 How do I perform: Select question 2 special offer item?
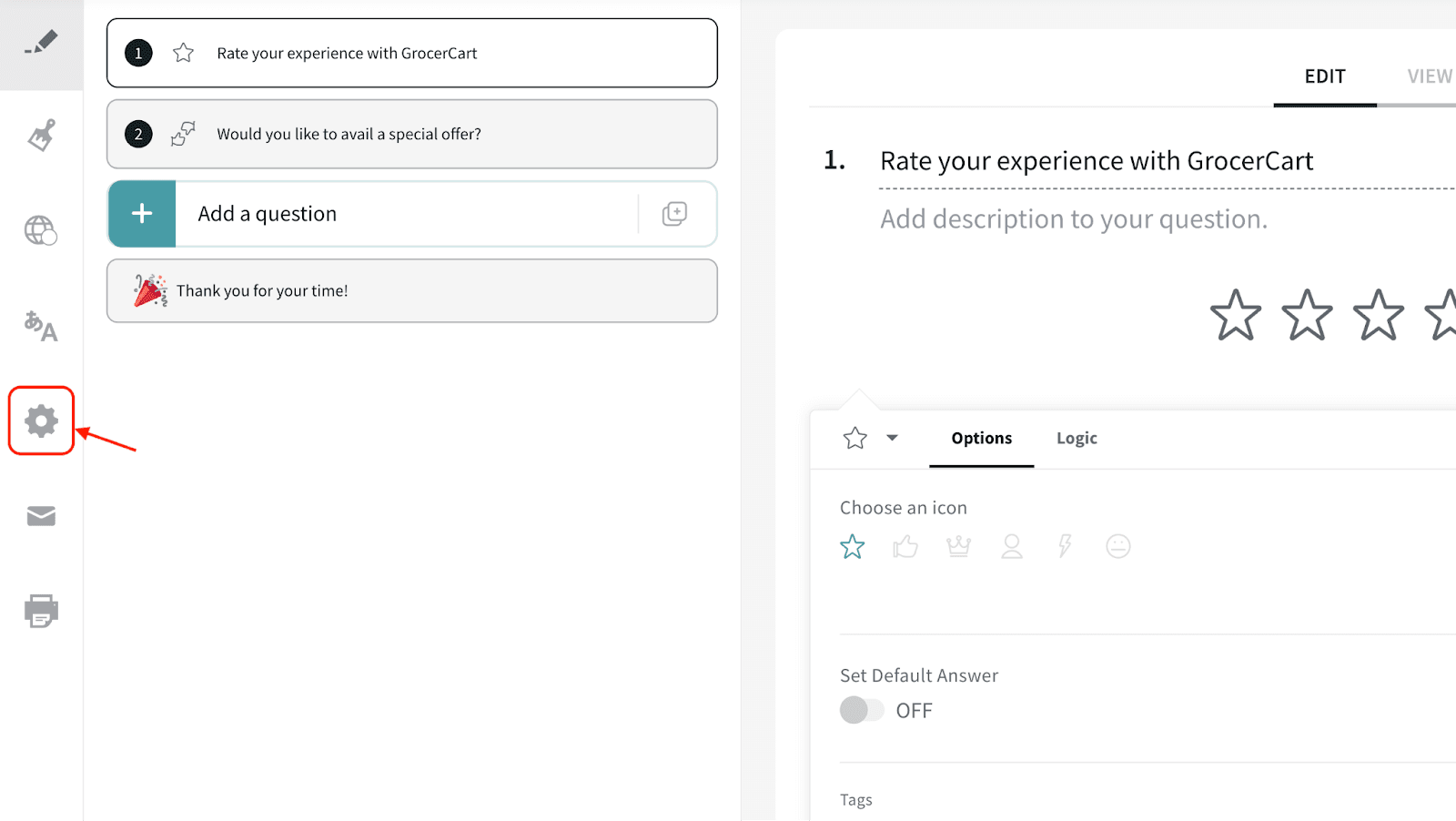(x=411, y=134)
